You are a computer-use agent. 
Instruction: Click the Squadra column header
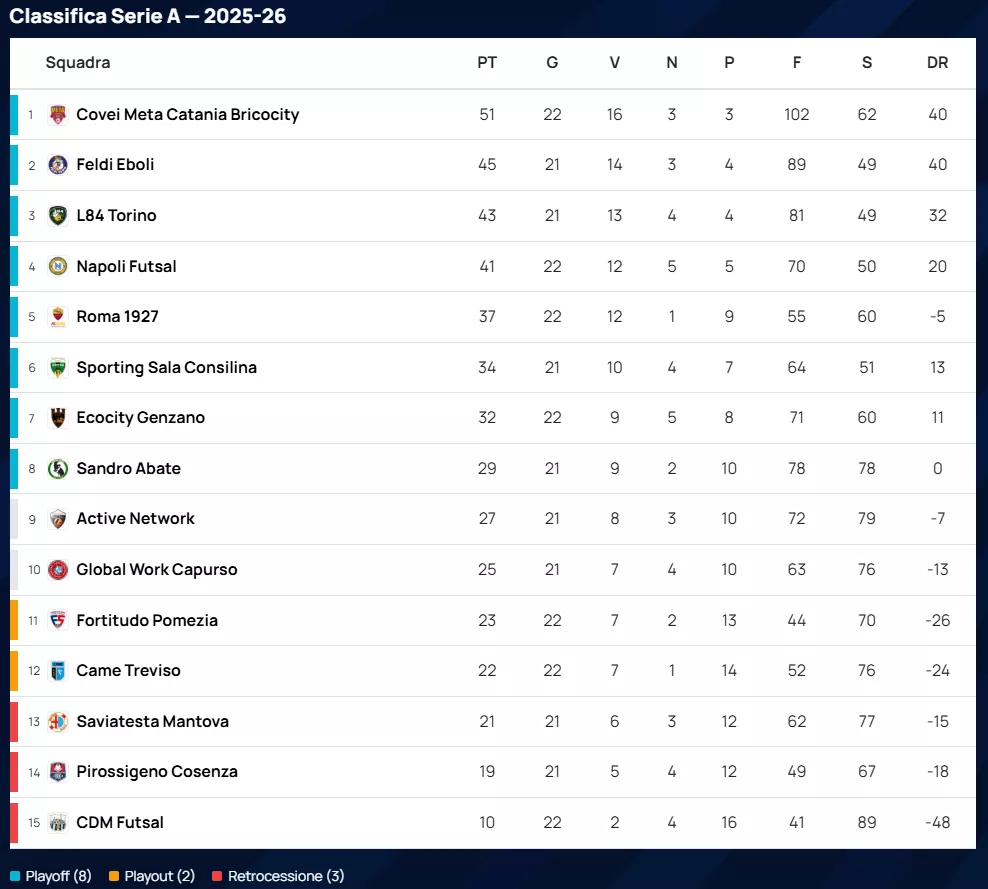pos(78,63)
